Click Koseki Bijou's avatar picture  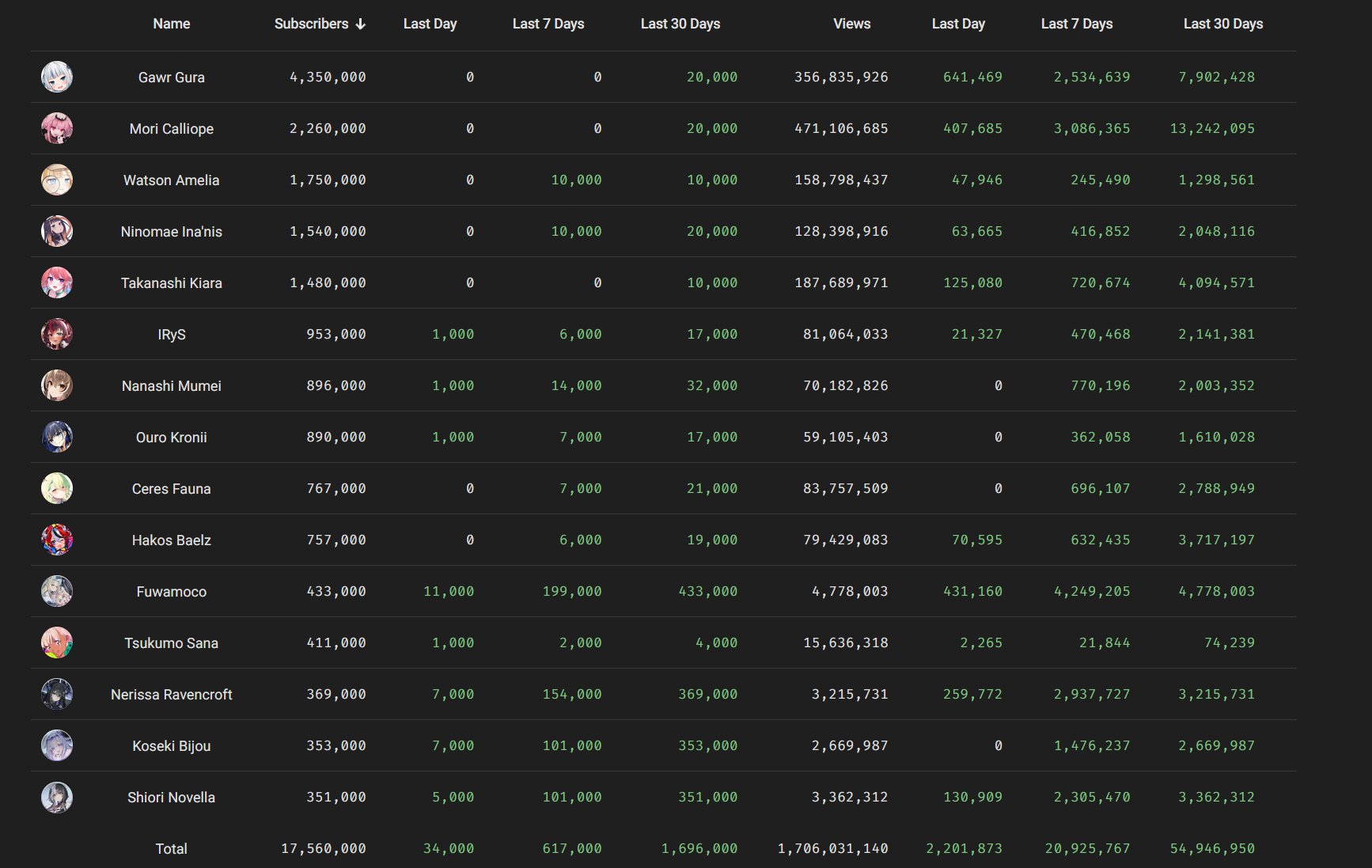57,745
